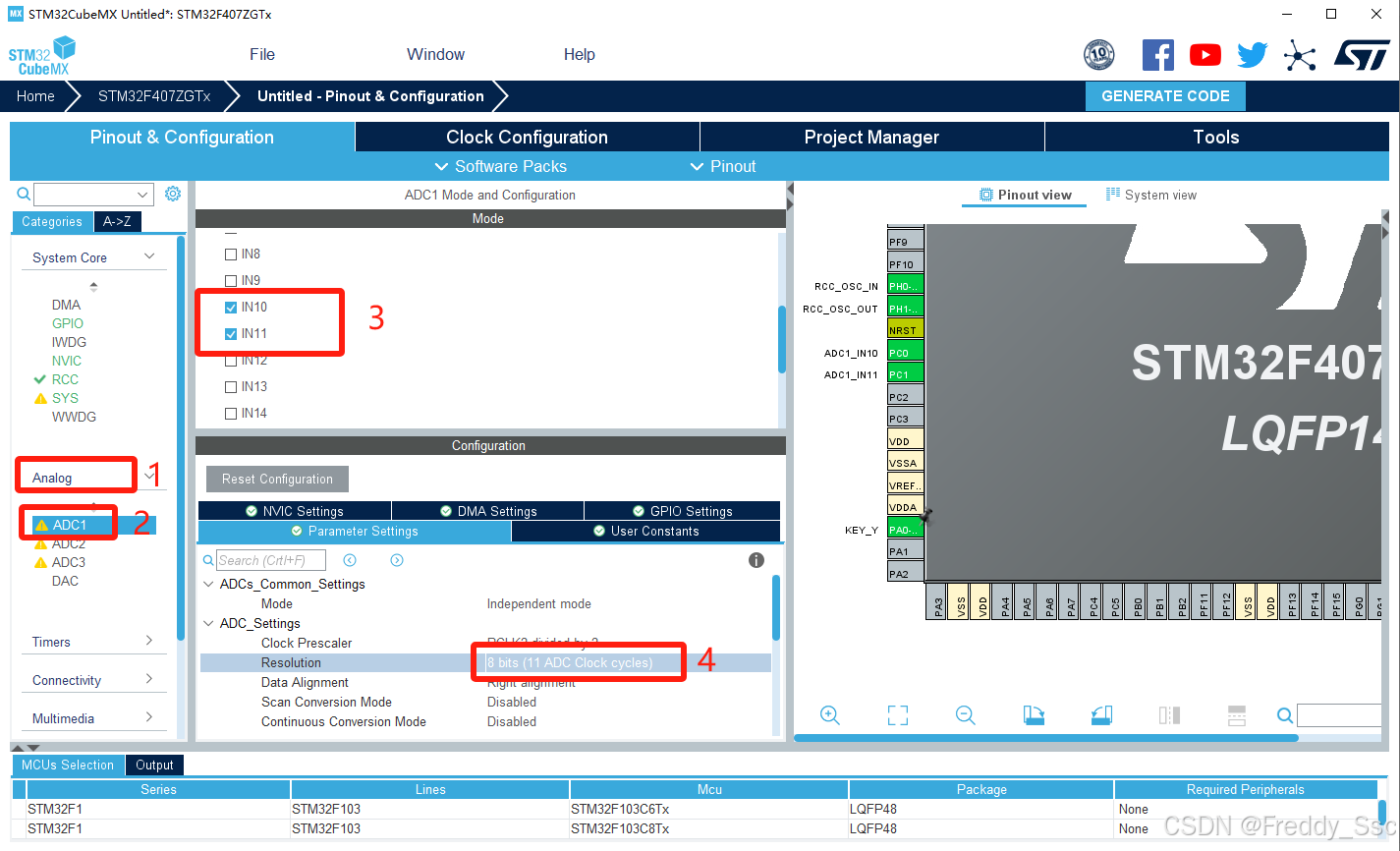Uncheck the IN10 channel checkbox
Image resolution: width=1400 pixels, height=851 pixels.
pos(231,307)
